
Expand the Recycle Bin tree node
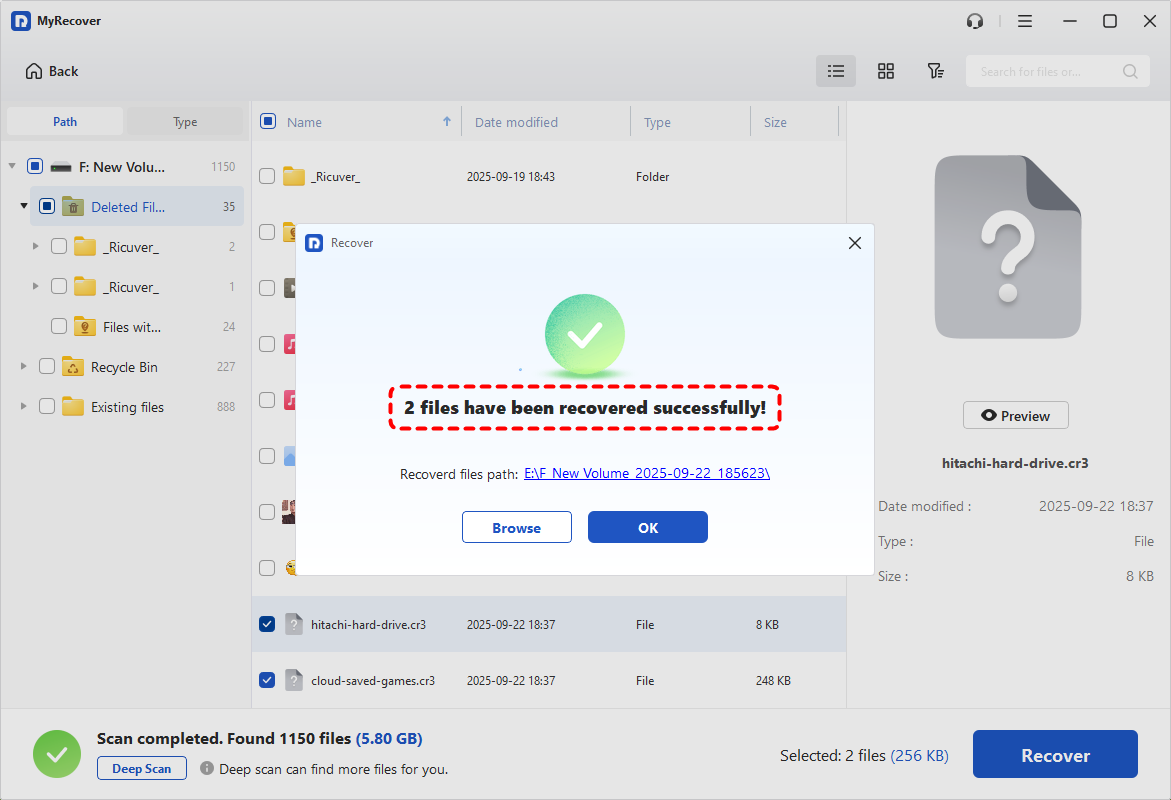point(24,367)
